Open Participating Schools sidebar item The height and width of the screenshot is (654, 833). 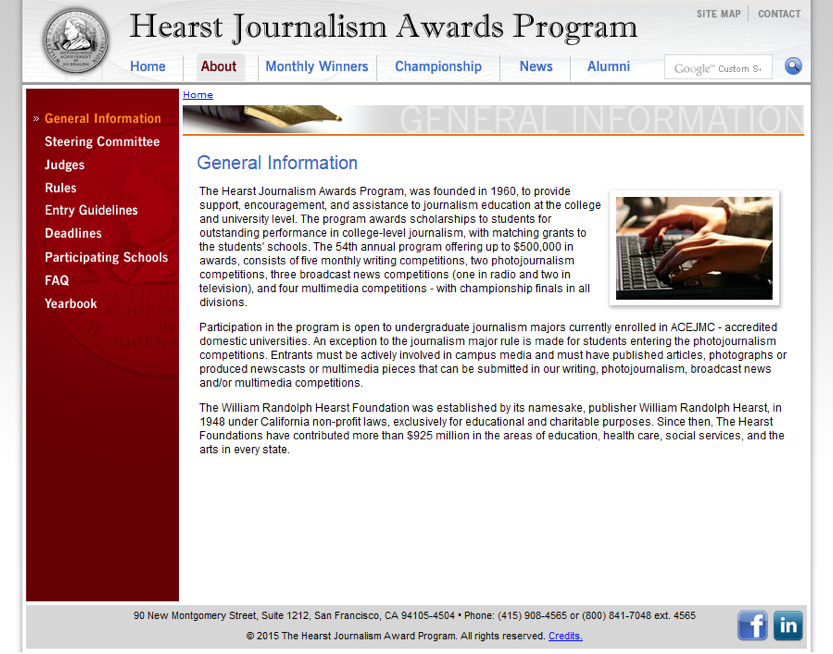pyautogui.click(x=106, y=258)
